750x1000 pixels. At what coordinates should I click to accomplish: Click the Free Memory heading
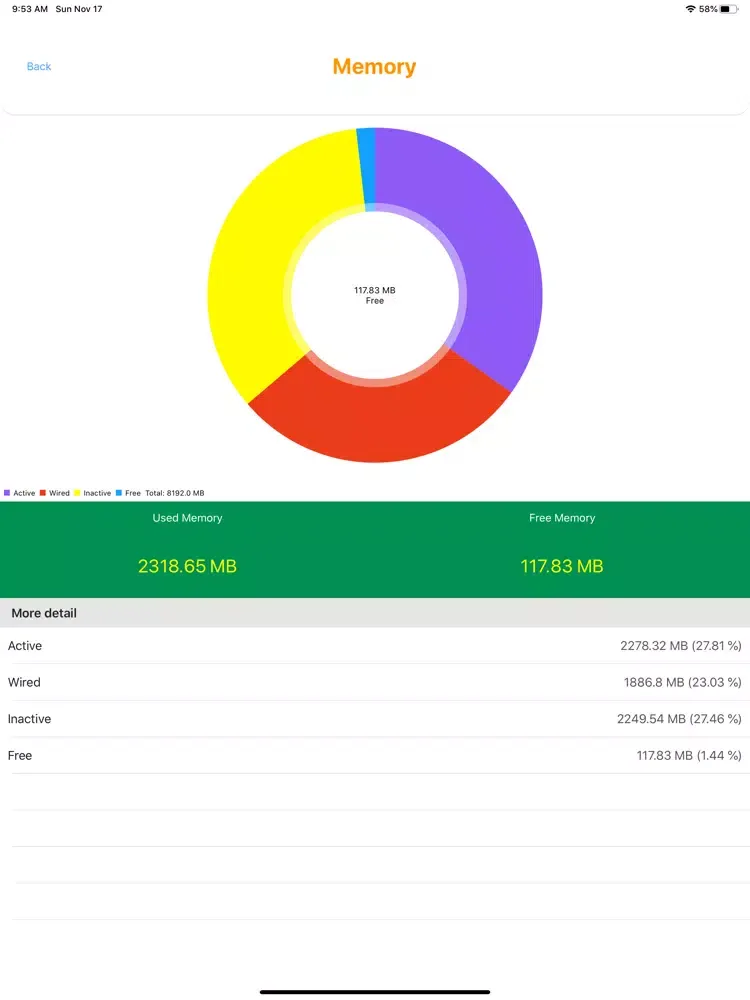click(x=562, y=518)
